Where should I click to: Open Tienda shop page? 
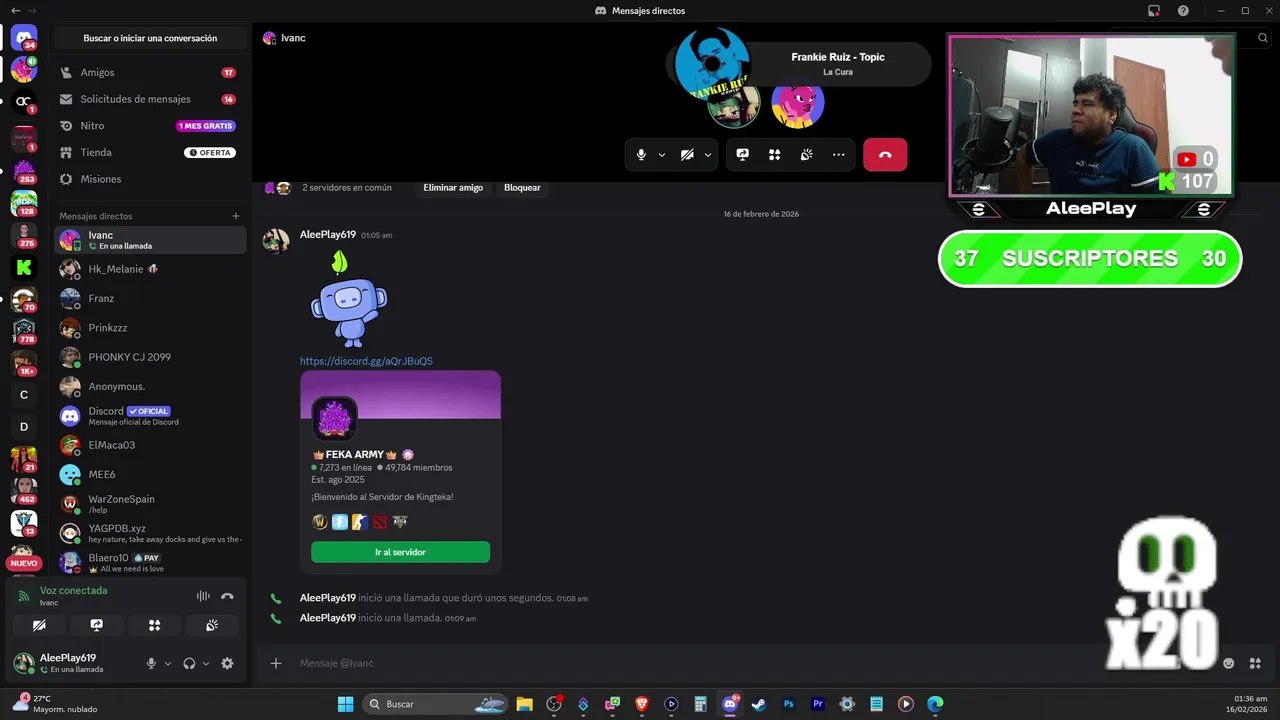149,152
